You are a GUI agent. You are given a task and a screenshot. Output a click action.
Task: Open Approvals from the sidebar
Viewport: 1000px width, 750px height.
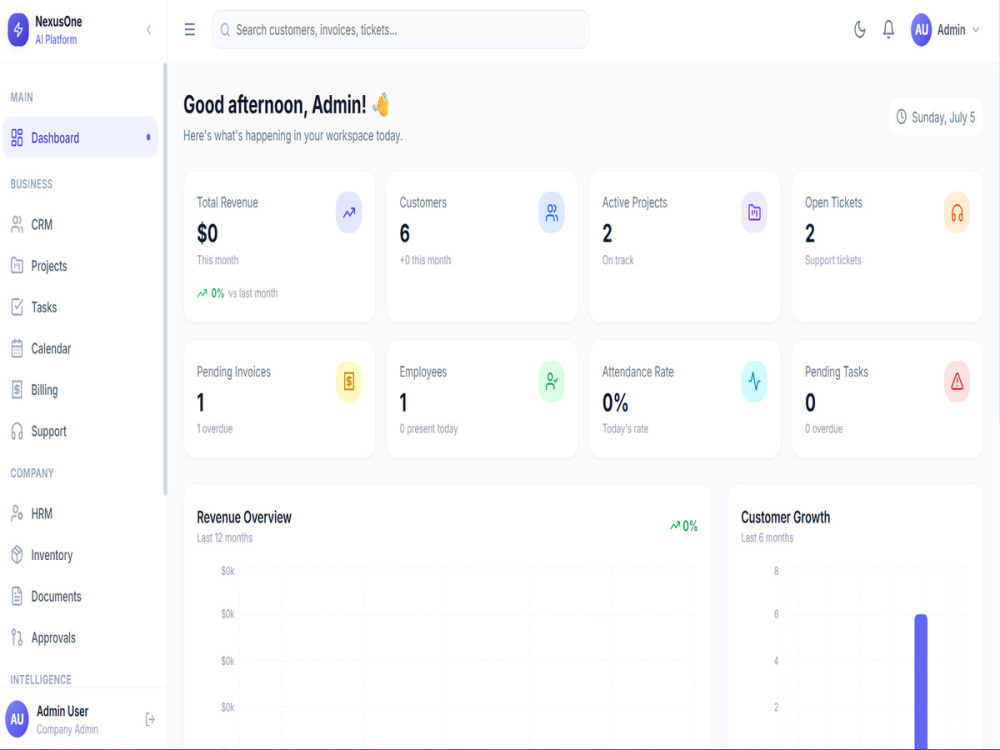(x=80, y=638)
